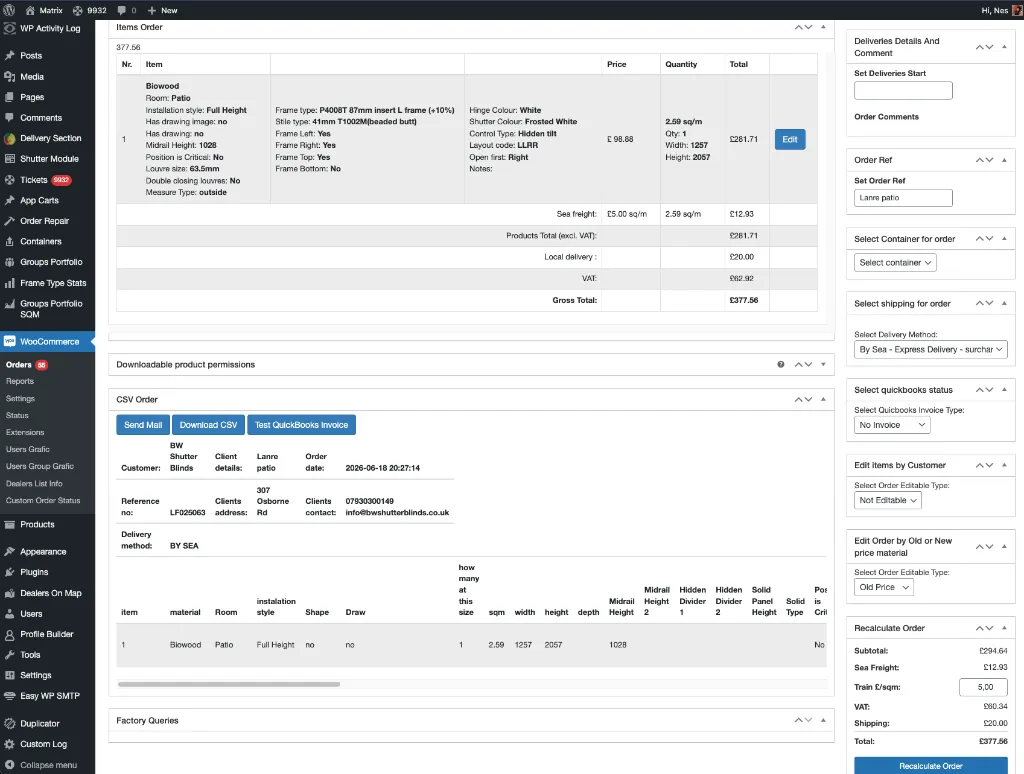This screenshot has height=774, width=1024.
Task: Collapse the Factory Queries panel
Action: point(823,720)
